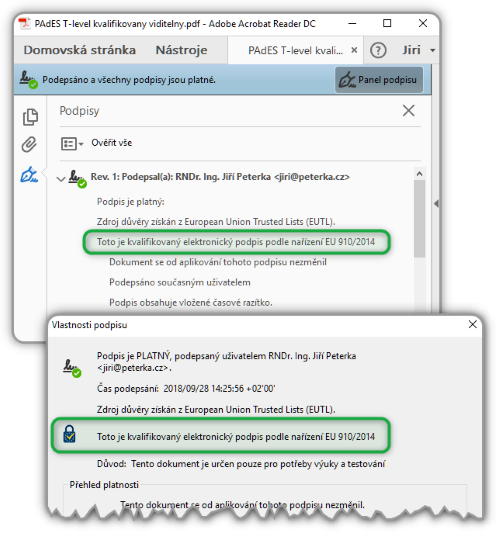Open the Page Thumbnails sidebar icon
This screenshot has height=537, width=500.
(x=30, y=117)
